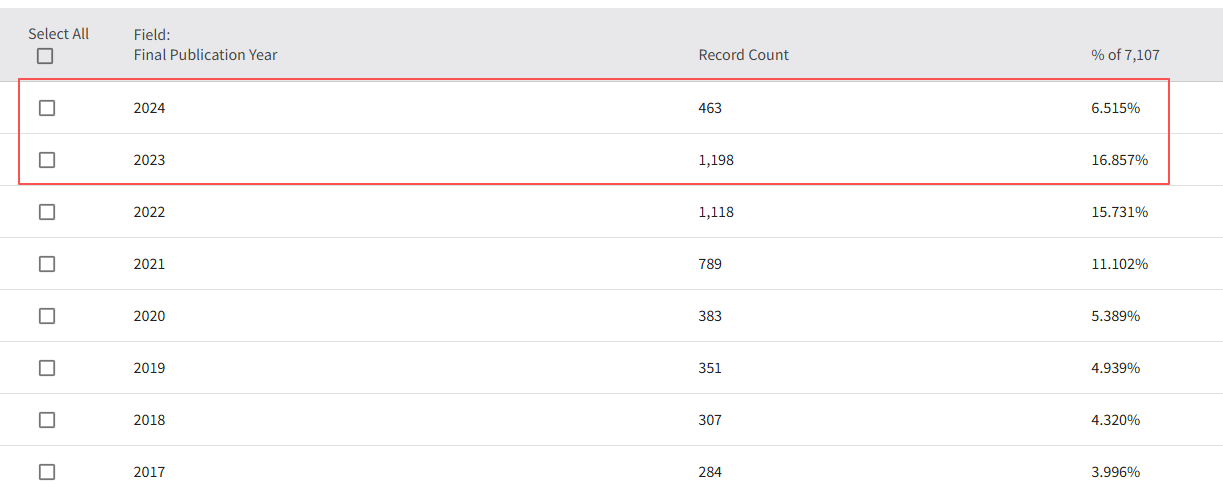The height and width of the screenshot is (494, 1223).
Task: Click the Select All label text
Action: [58, 34]
